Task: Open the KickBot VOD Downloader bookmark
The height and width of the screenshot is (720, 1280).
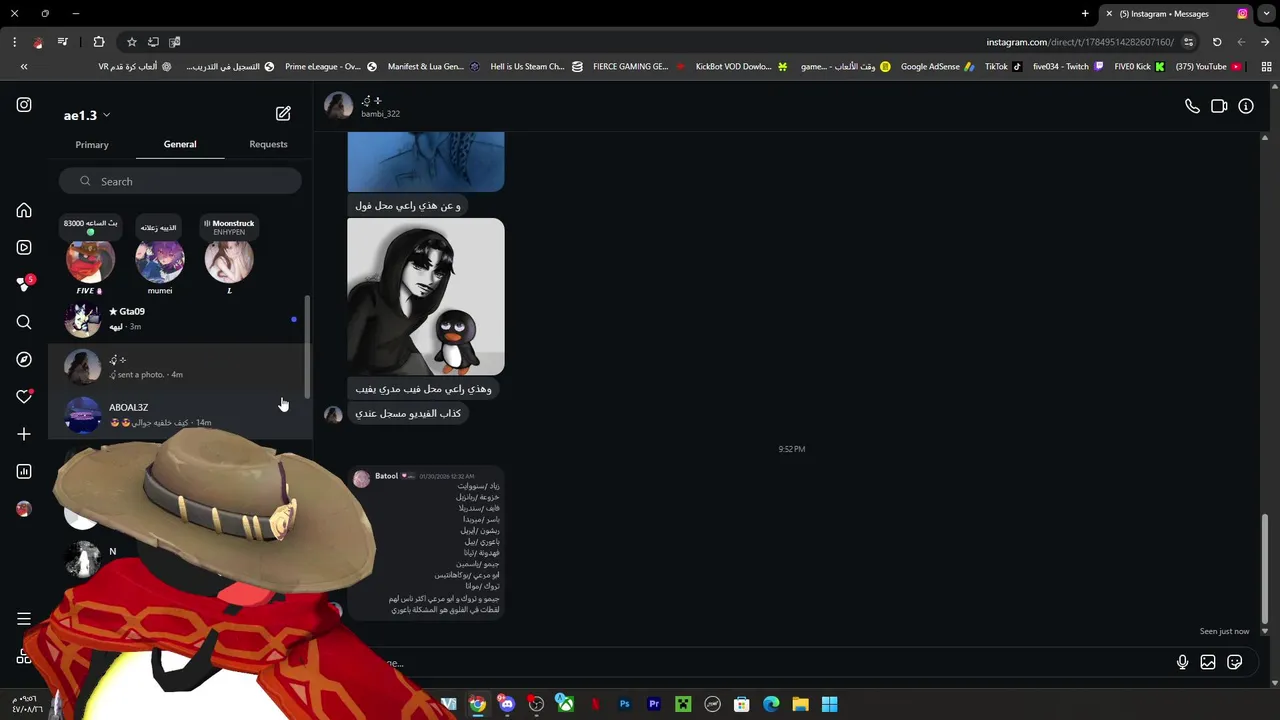Action: coord(741,67)
